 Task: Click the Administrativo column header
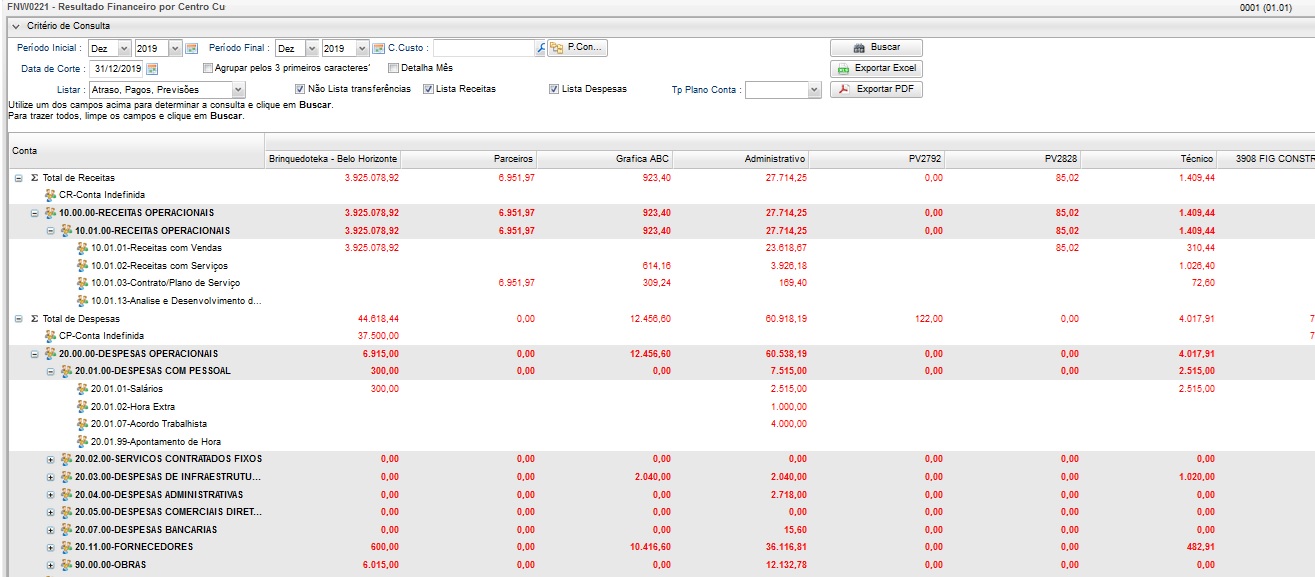coord(774,159)
